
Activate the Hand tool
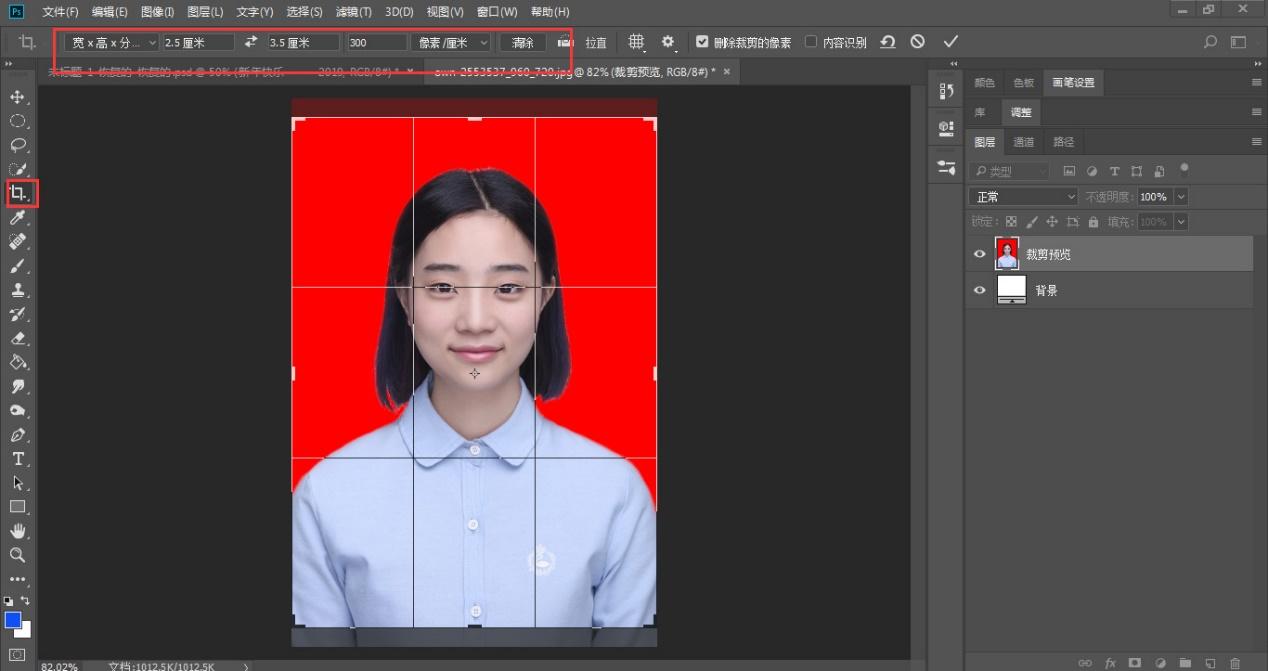18,531
